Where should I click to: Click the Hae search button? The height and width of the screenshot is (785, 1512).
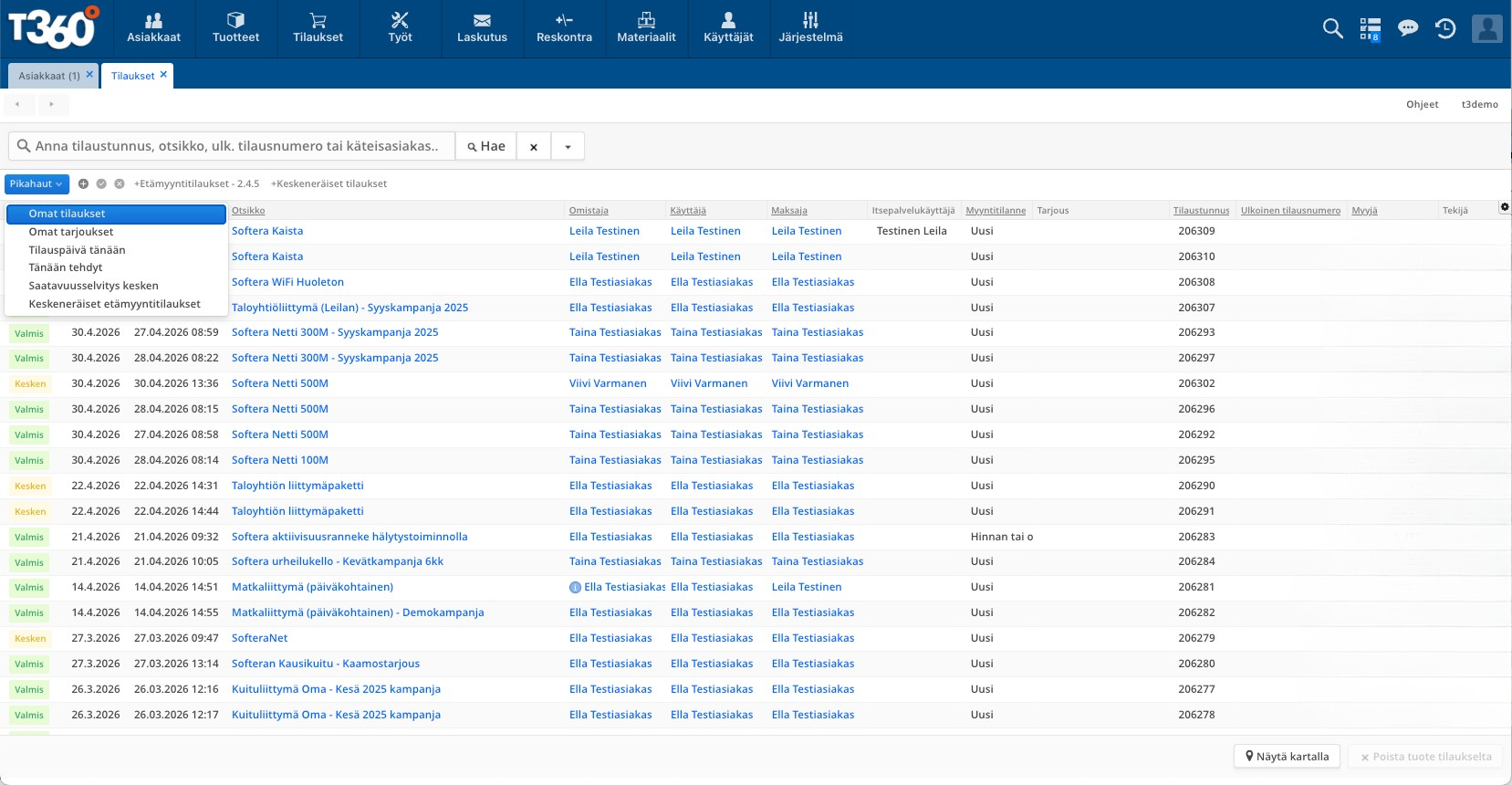[486, 146]
